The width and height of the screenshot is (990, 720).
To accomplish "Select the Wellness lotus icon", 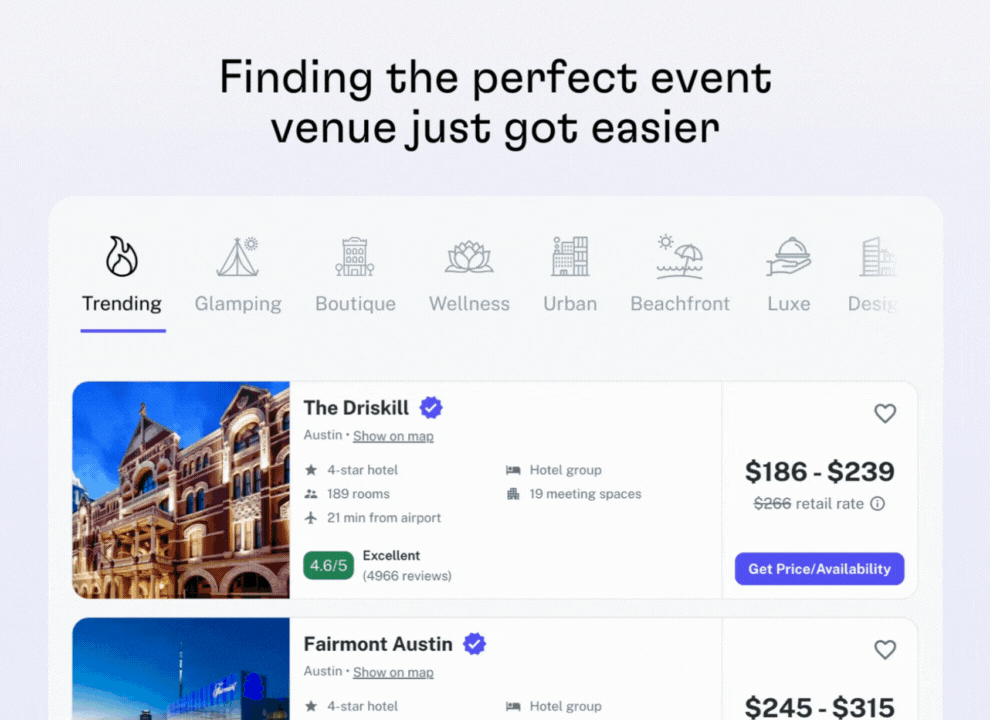I will (469, 257).
